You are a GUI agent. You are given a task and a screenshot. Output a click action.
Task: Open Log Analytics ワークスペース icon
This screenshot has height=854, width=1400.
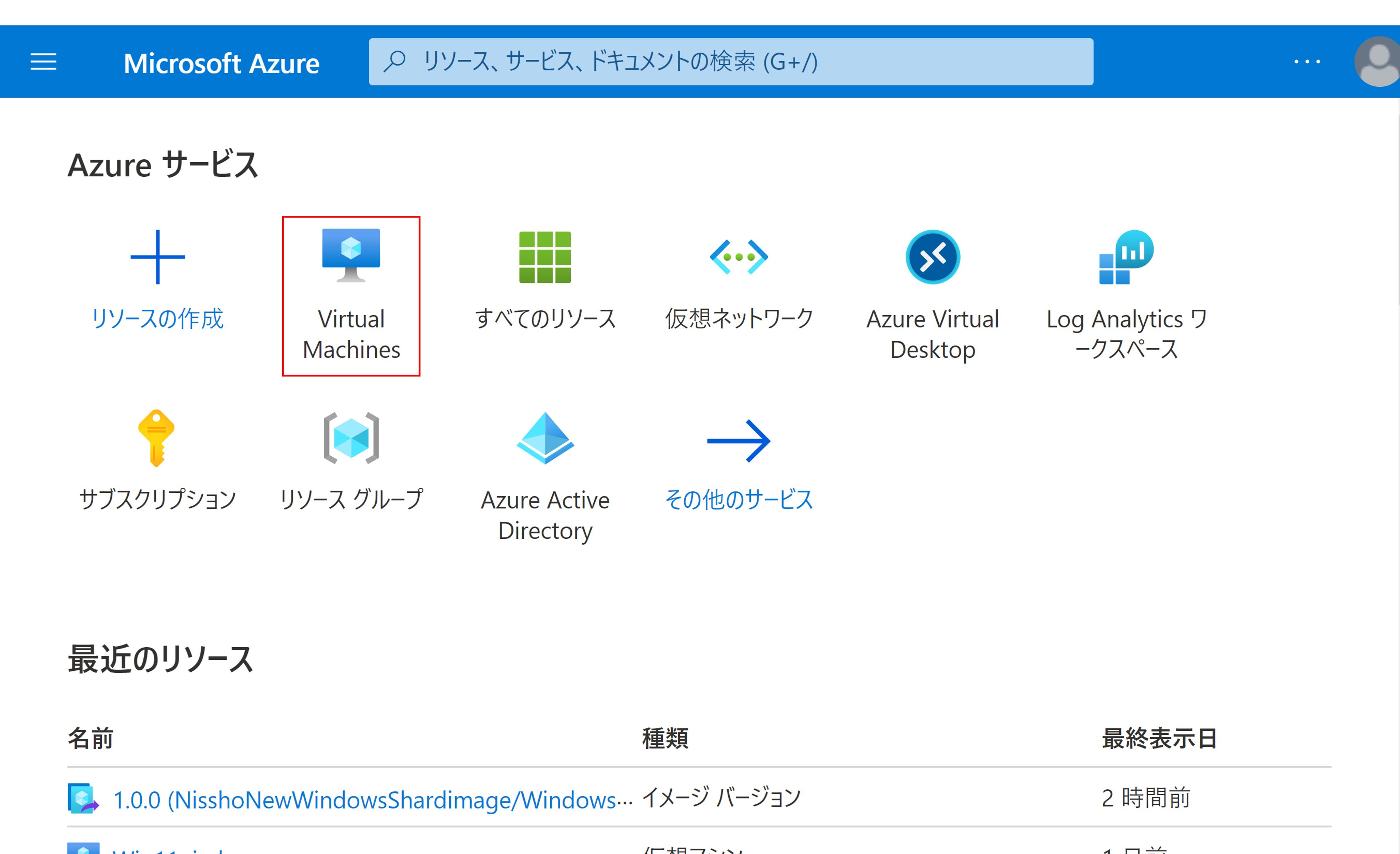point(1126,257)
